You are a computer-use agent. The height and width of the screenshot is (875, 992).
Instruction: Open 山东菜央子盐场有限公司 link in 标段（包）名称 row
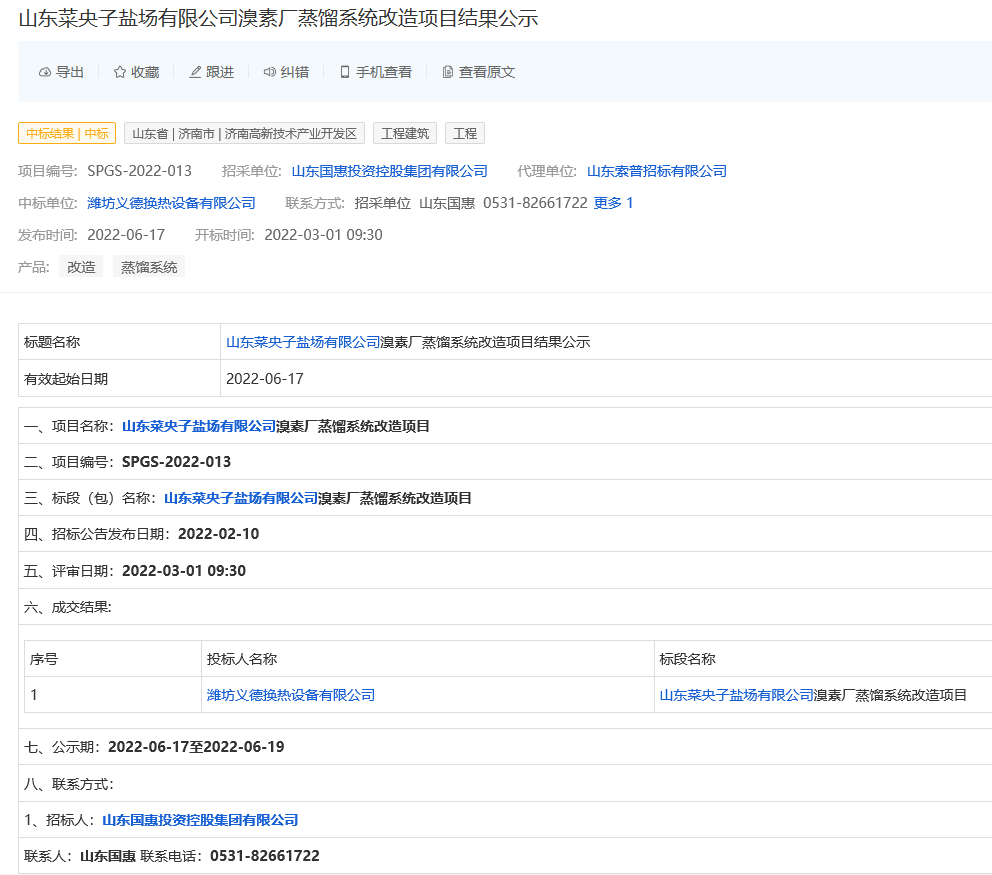coord(240,499)
